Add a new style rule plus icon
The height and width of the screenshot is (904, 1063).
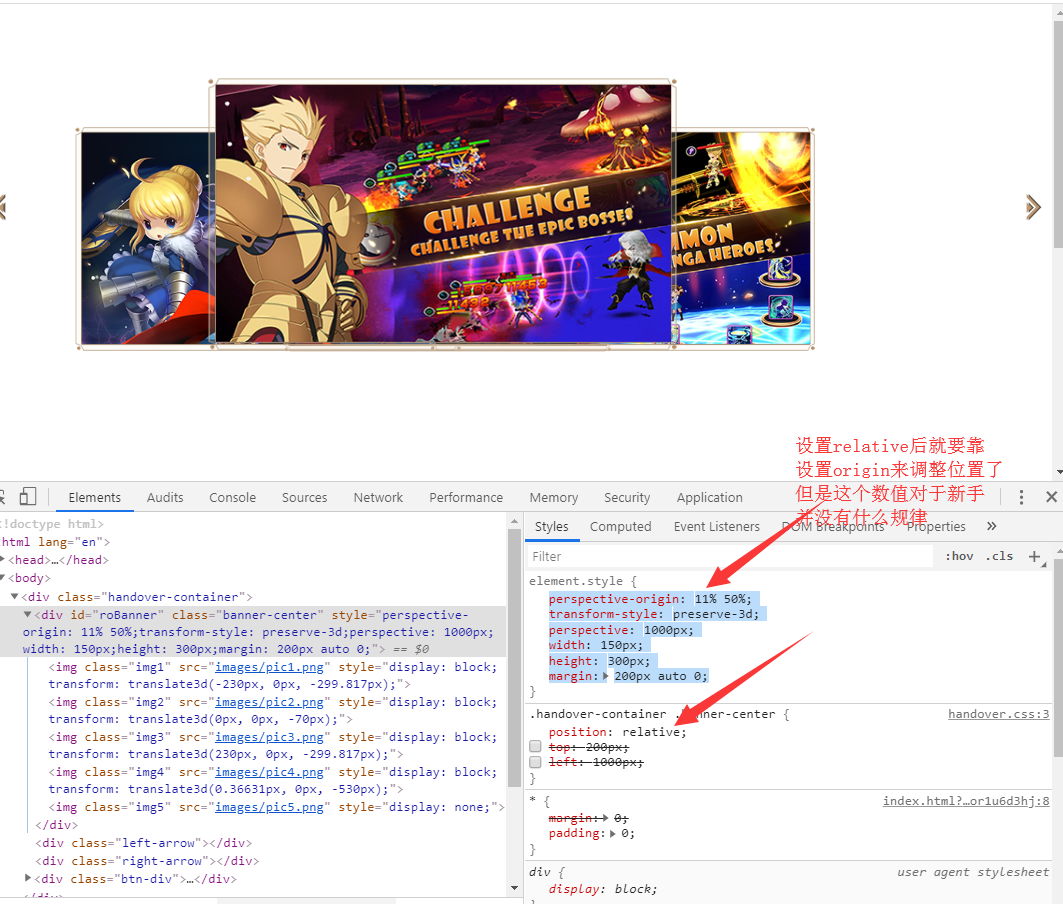pyautogui.click(x=1035, y=557)
